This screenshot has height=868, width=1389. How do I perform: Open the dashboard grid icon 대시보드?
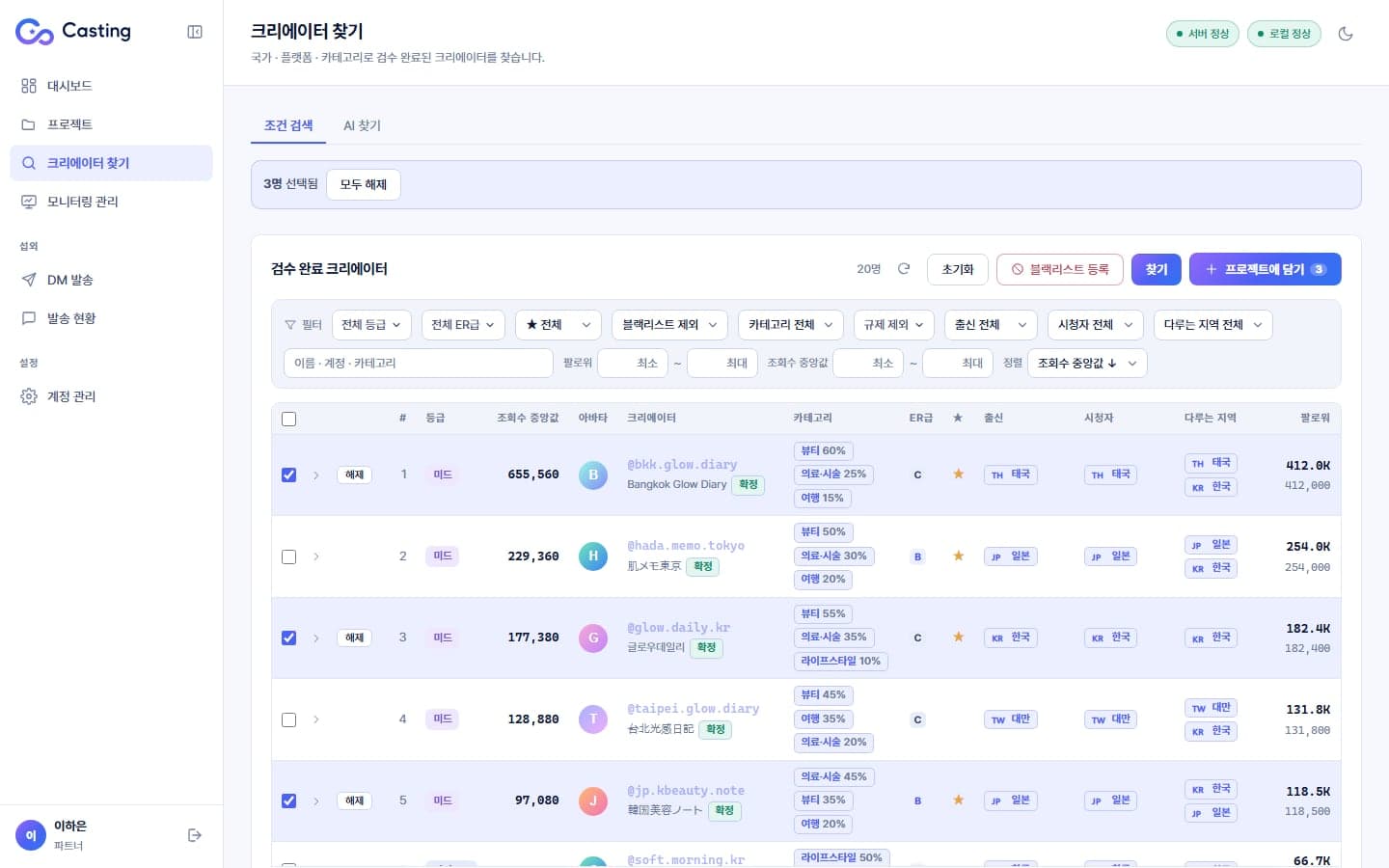29,86
